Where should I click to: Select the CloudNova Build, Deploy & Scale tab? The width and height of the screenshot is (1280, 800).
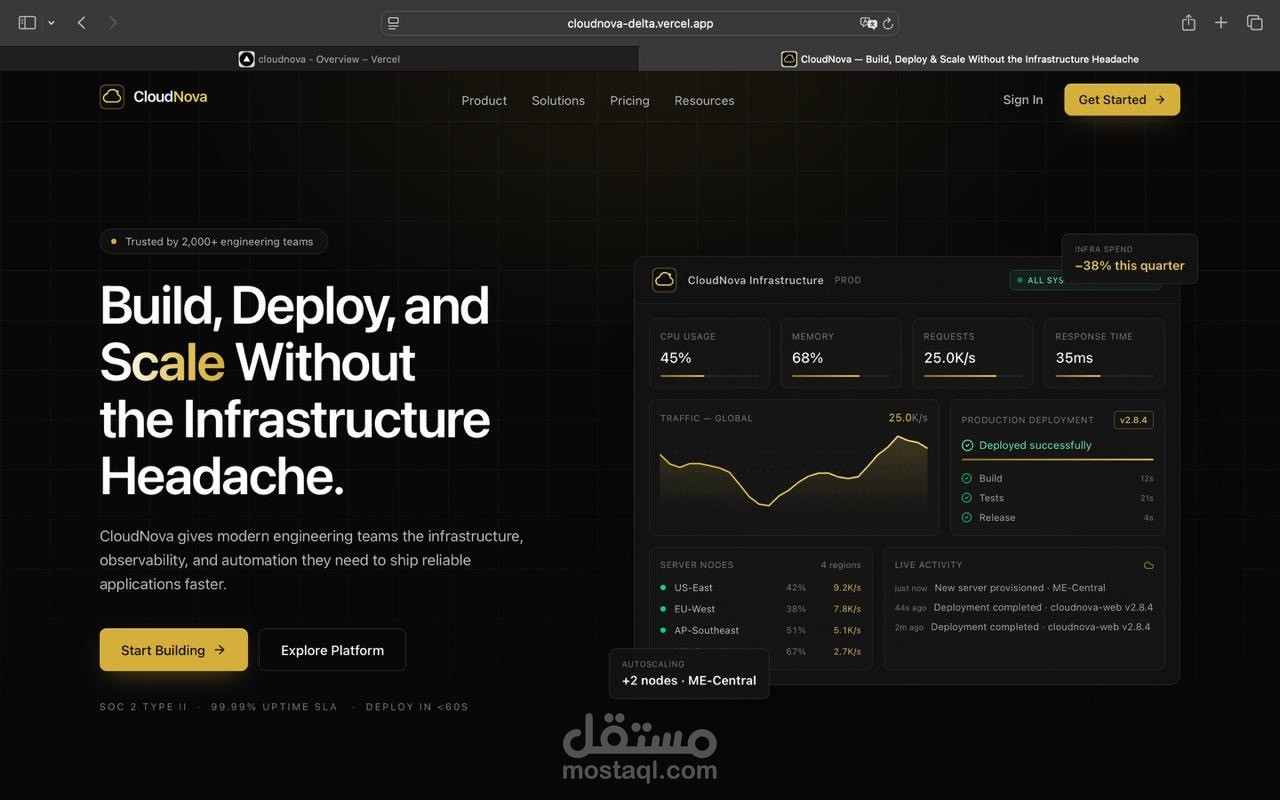(x=960, y=59)
